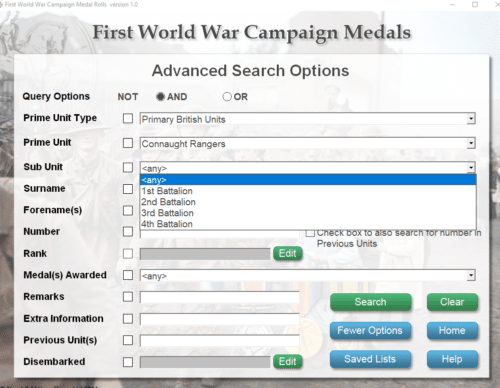Tick the NOT checkbox for Number
Screen dimensions: 500x388
click(x=128, y=232)
